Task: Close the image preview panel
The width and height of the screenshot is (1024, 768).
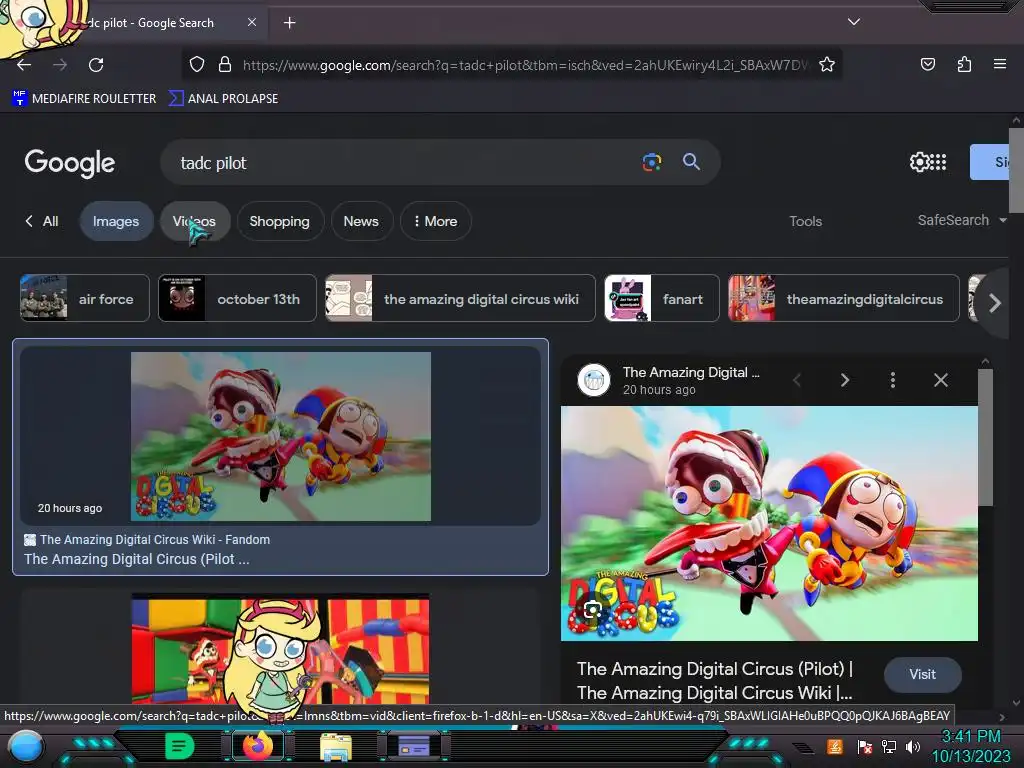Action: [x=940, y=380]
